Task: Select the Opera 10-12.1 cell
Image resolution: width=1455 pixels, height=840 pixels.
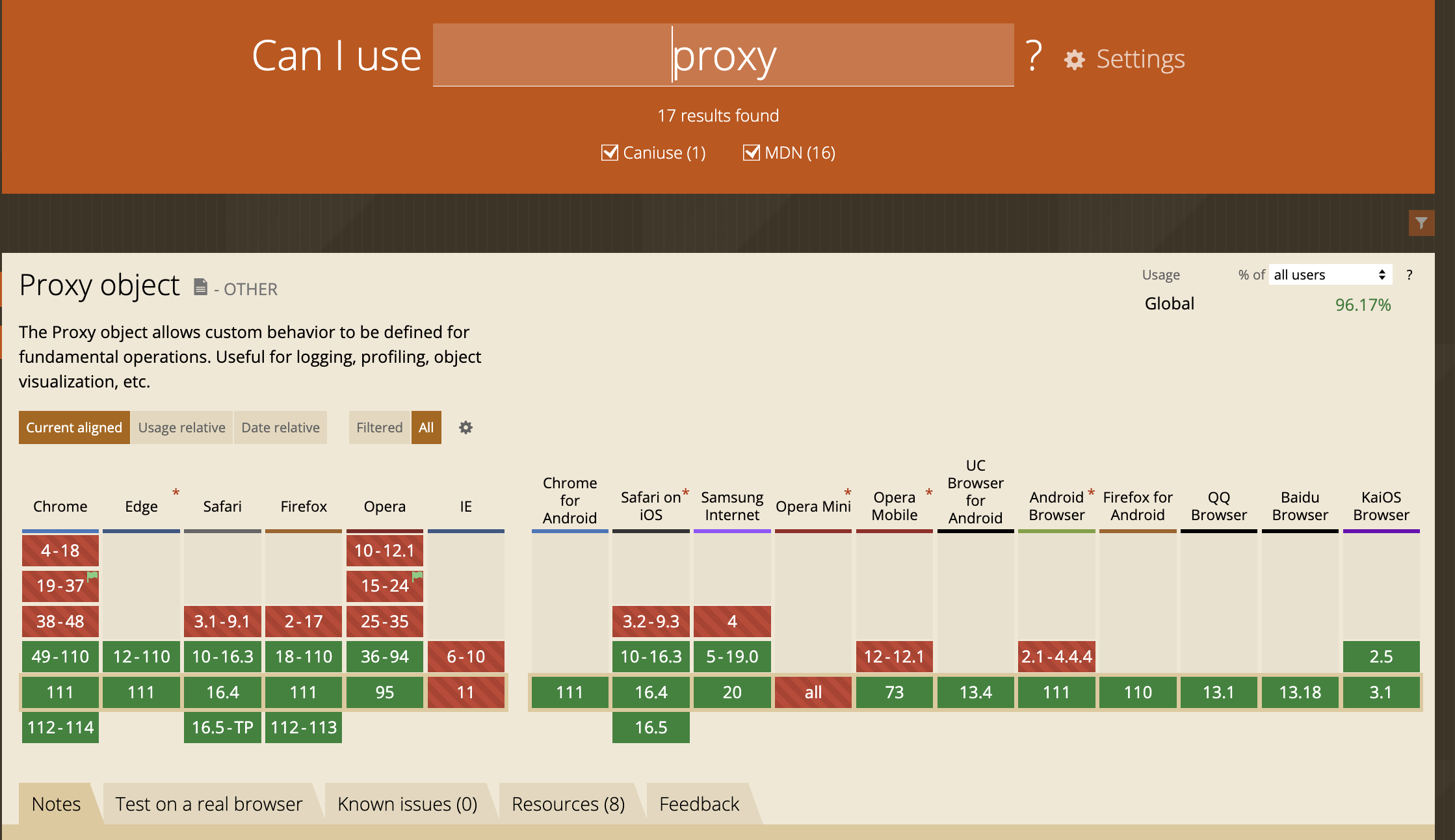Action: click(x=385, y=551)
